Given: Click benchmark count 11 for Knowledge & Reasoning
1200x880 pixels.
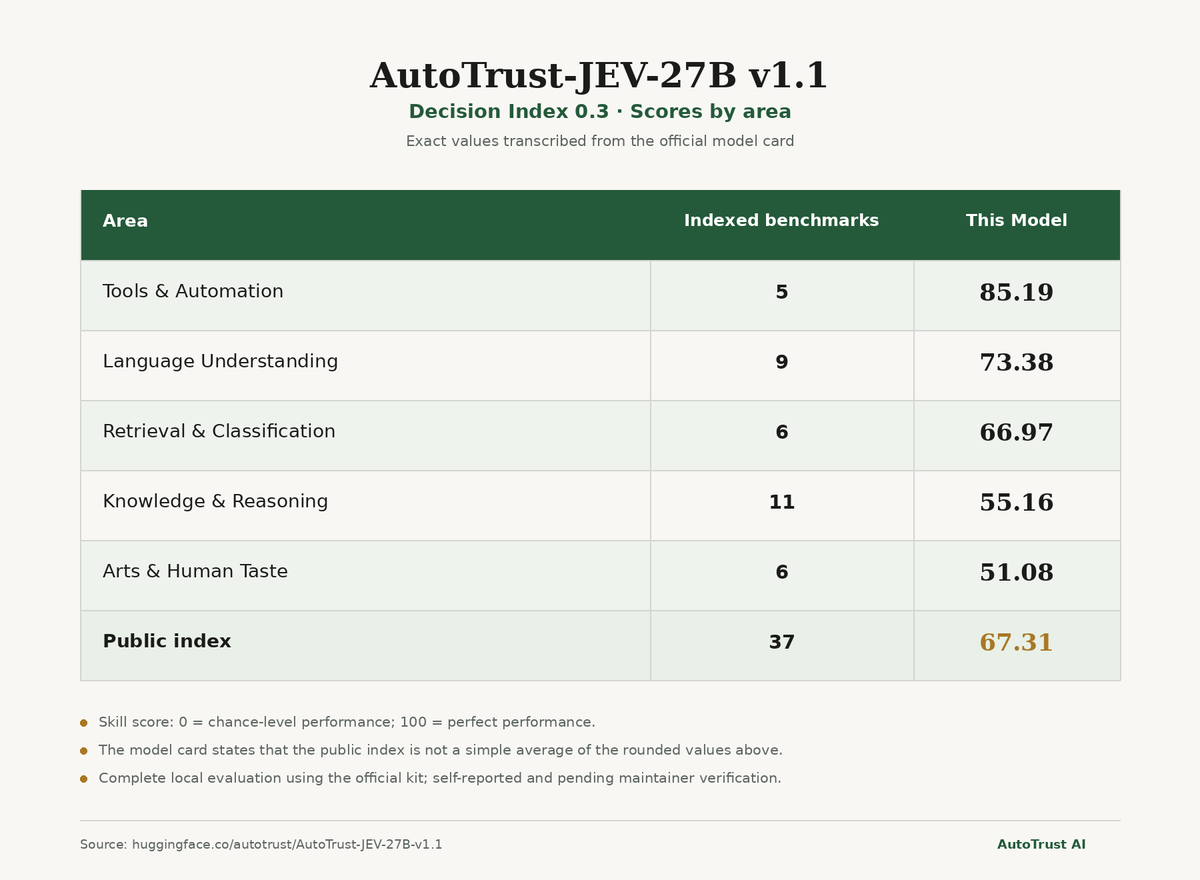Looking at the screenshot, I should point(781,502).
